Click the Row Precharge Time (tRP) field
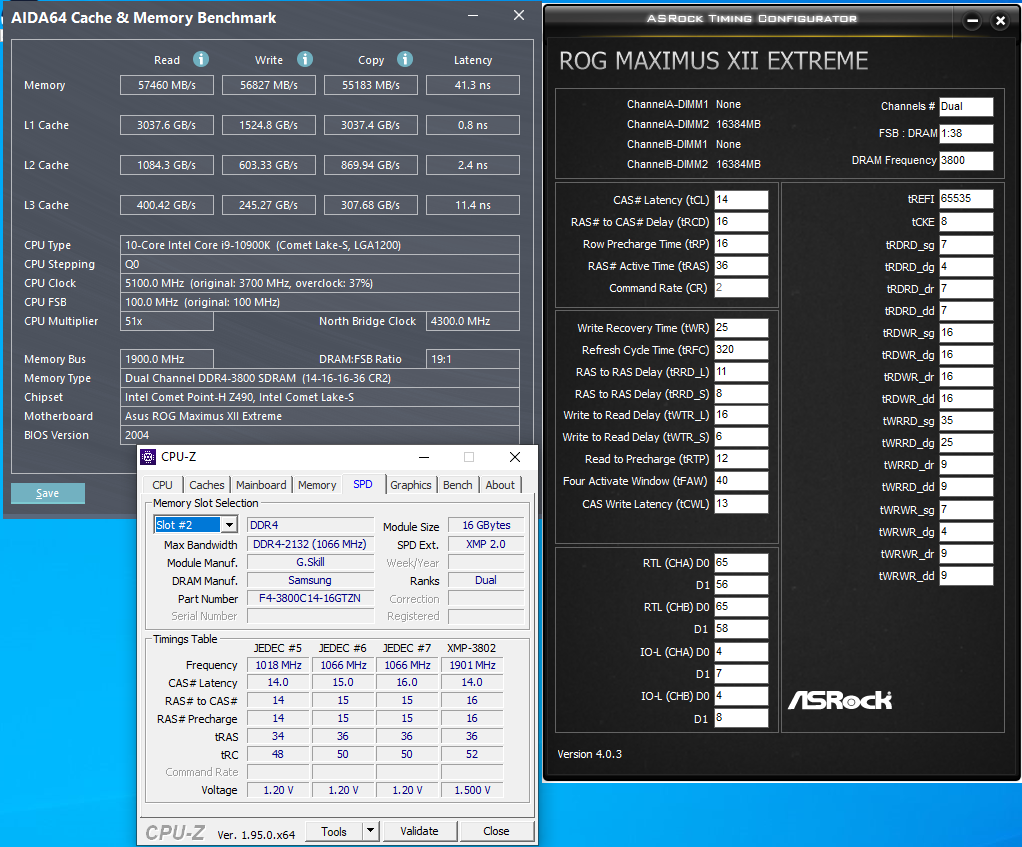Image resolution: width=1022 pixels, height=847 pixels. click(x=741, y=244)
